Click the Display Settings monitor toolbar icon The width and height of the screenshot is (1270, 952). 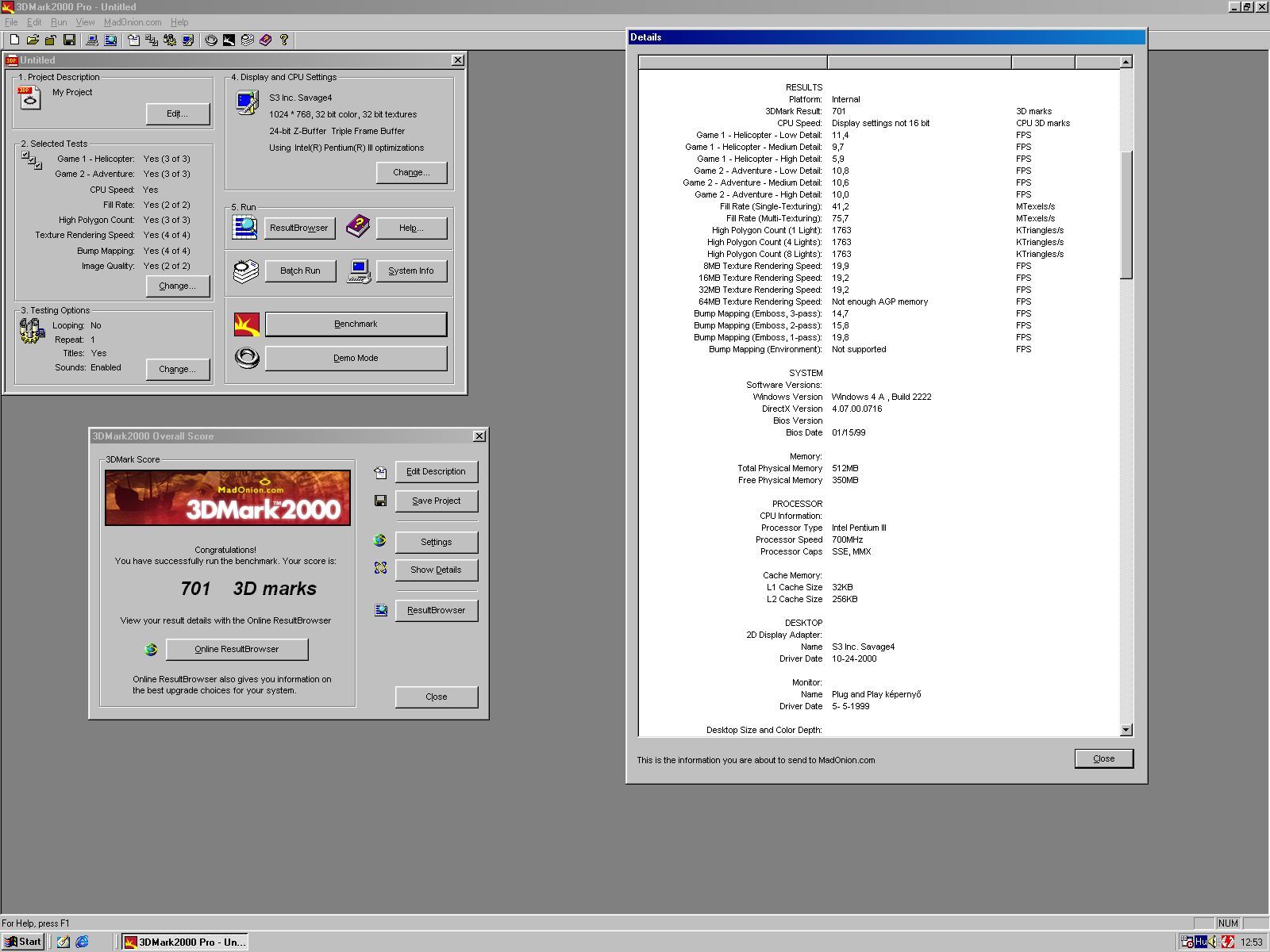pos(187,40)
